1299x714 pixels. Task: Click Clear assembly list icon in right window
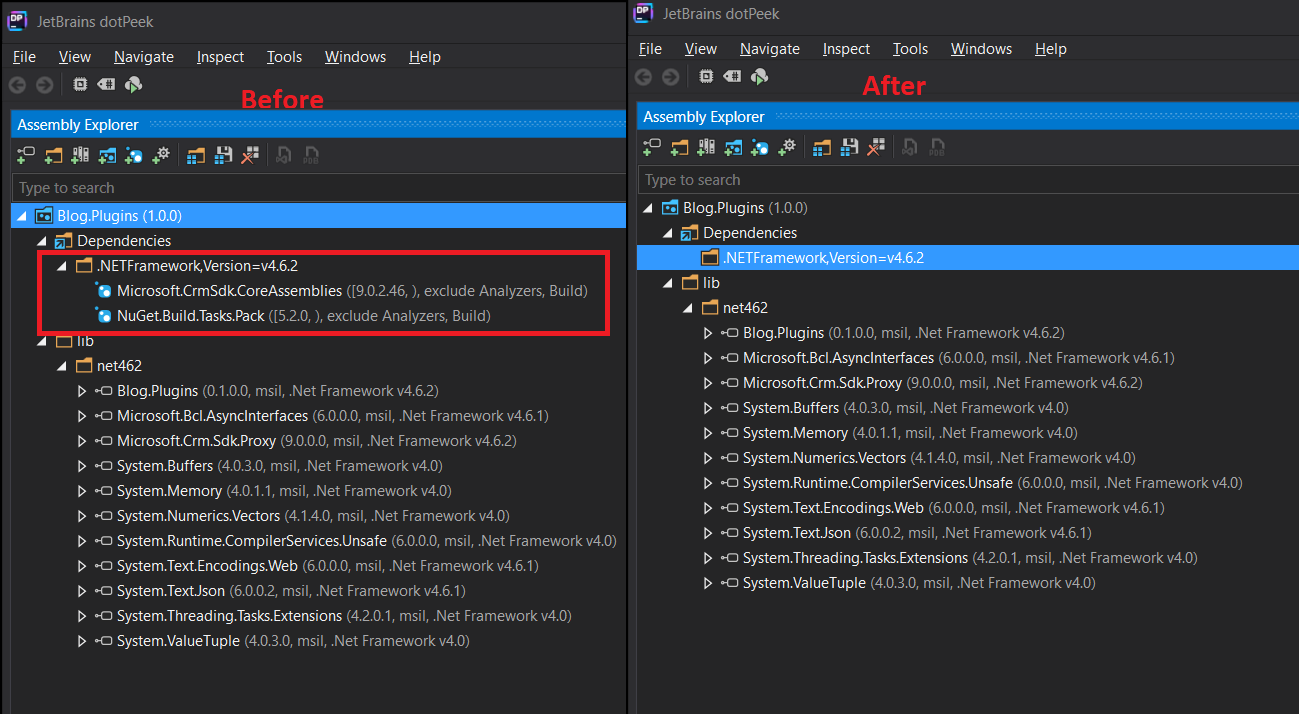[876, 147]
